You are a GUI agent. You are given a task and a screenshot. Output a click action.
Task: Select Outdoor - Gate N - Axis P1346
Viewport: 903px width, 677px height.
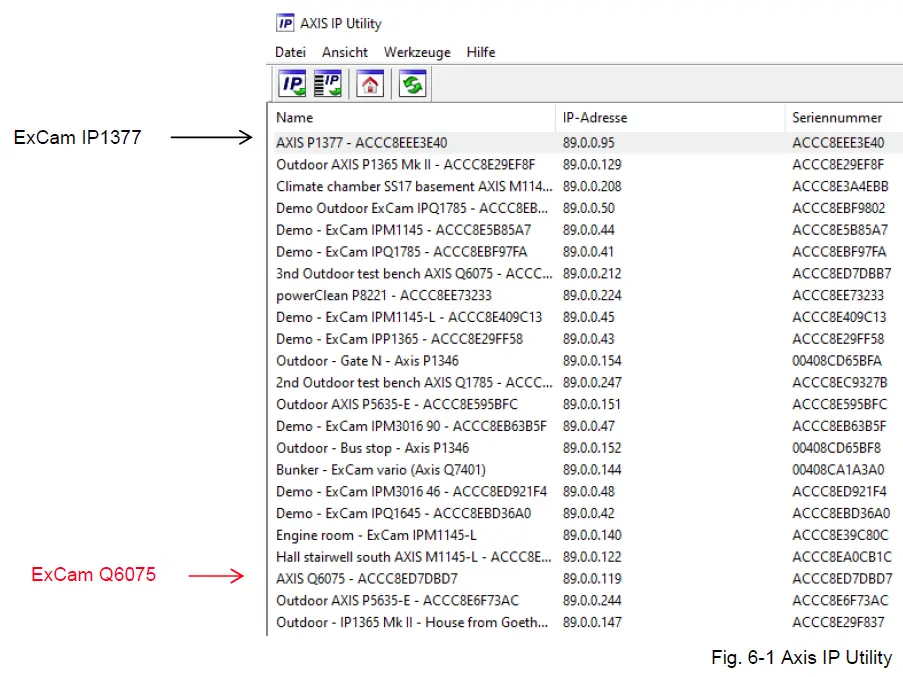586,361
